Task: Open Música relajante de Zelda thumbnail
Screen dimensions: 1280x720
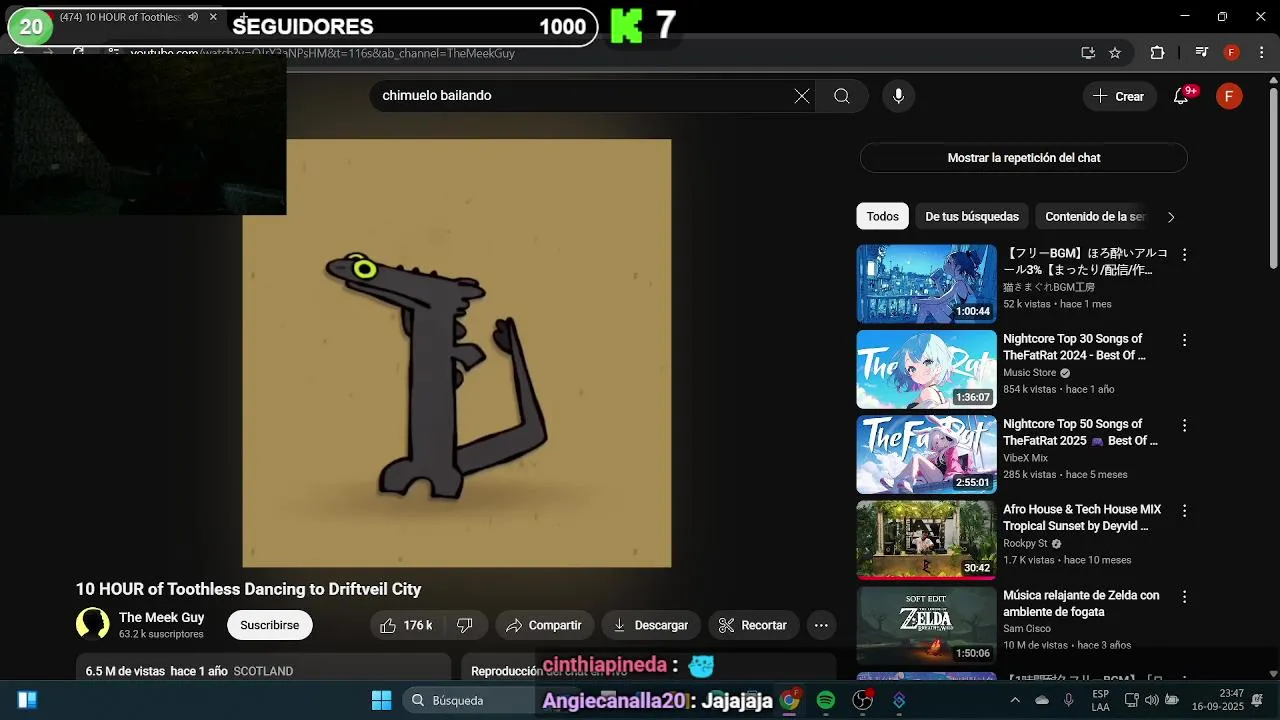Action: pos(926,625)
